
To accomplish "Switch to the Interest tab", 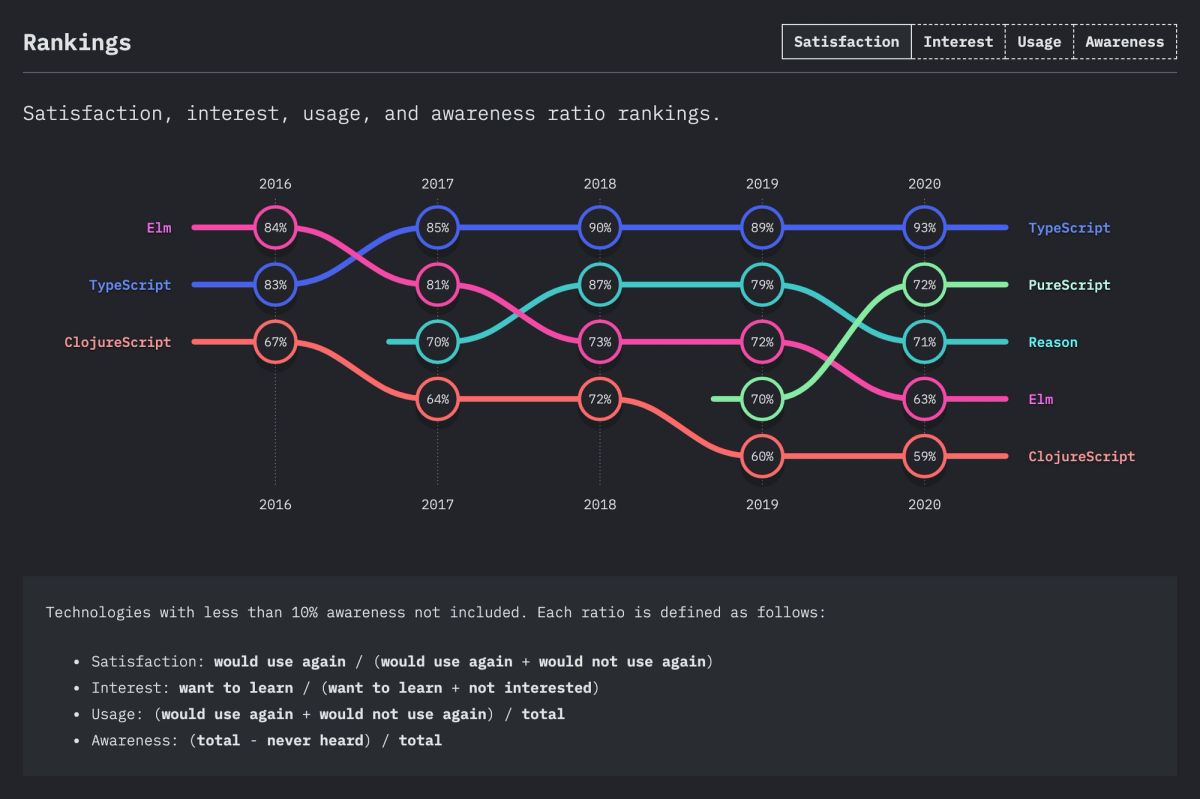I will (958, 42).
